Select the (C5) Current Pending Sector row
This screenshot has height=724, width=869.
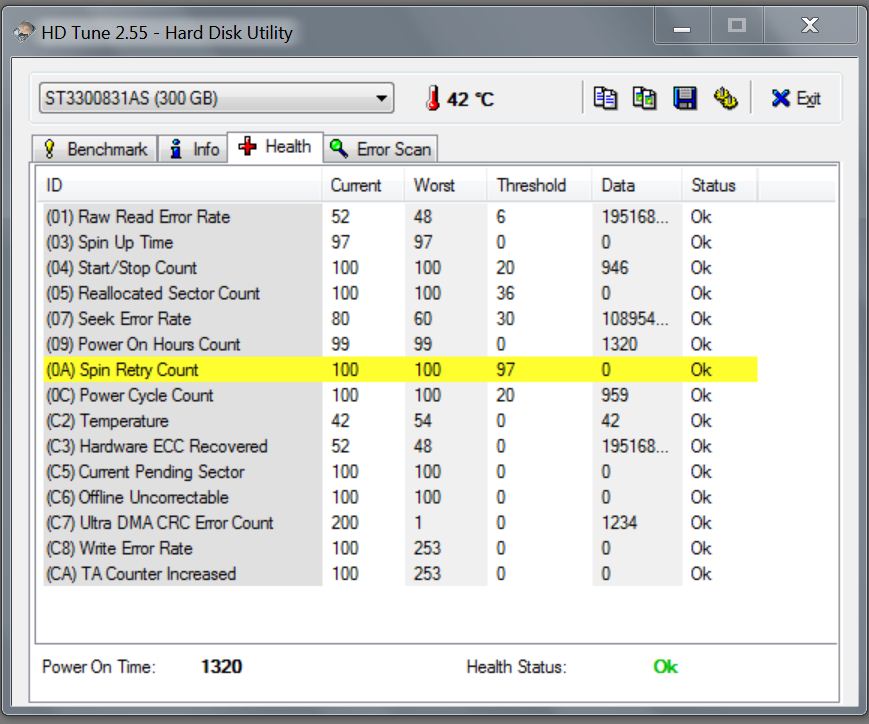[400, 472]
